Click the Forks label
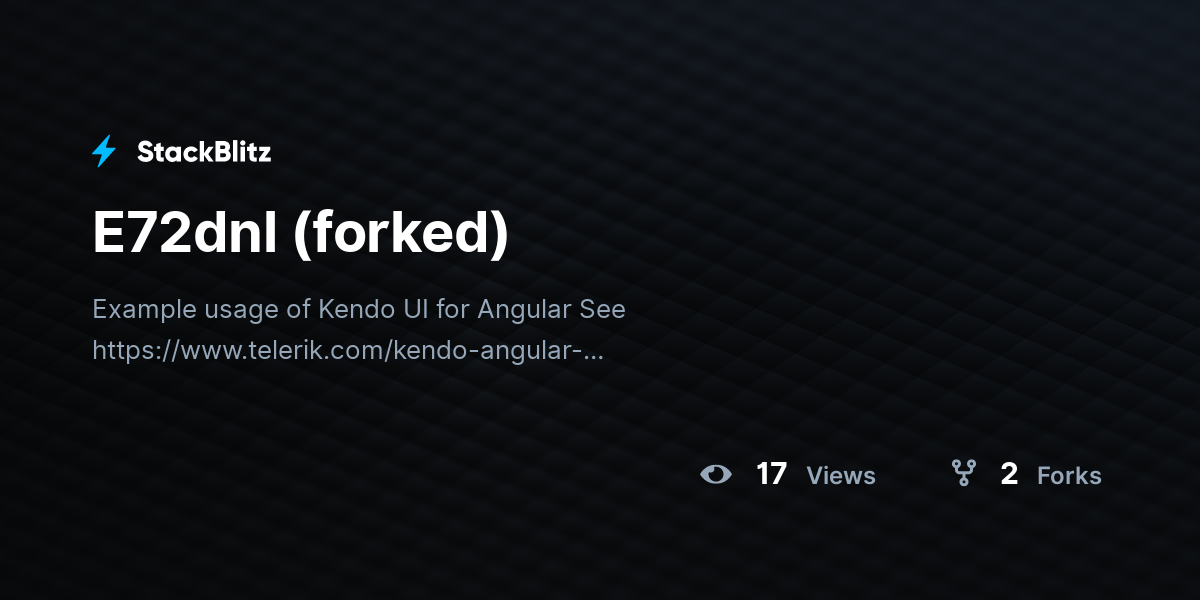The width and height of the screenshot is (1200, 600). click(1069, 476)
